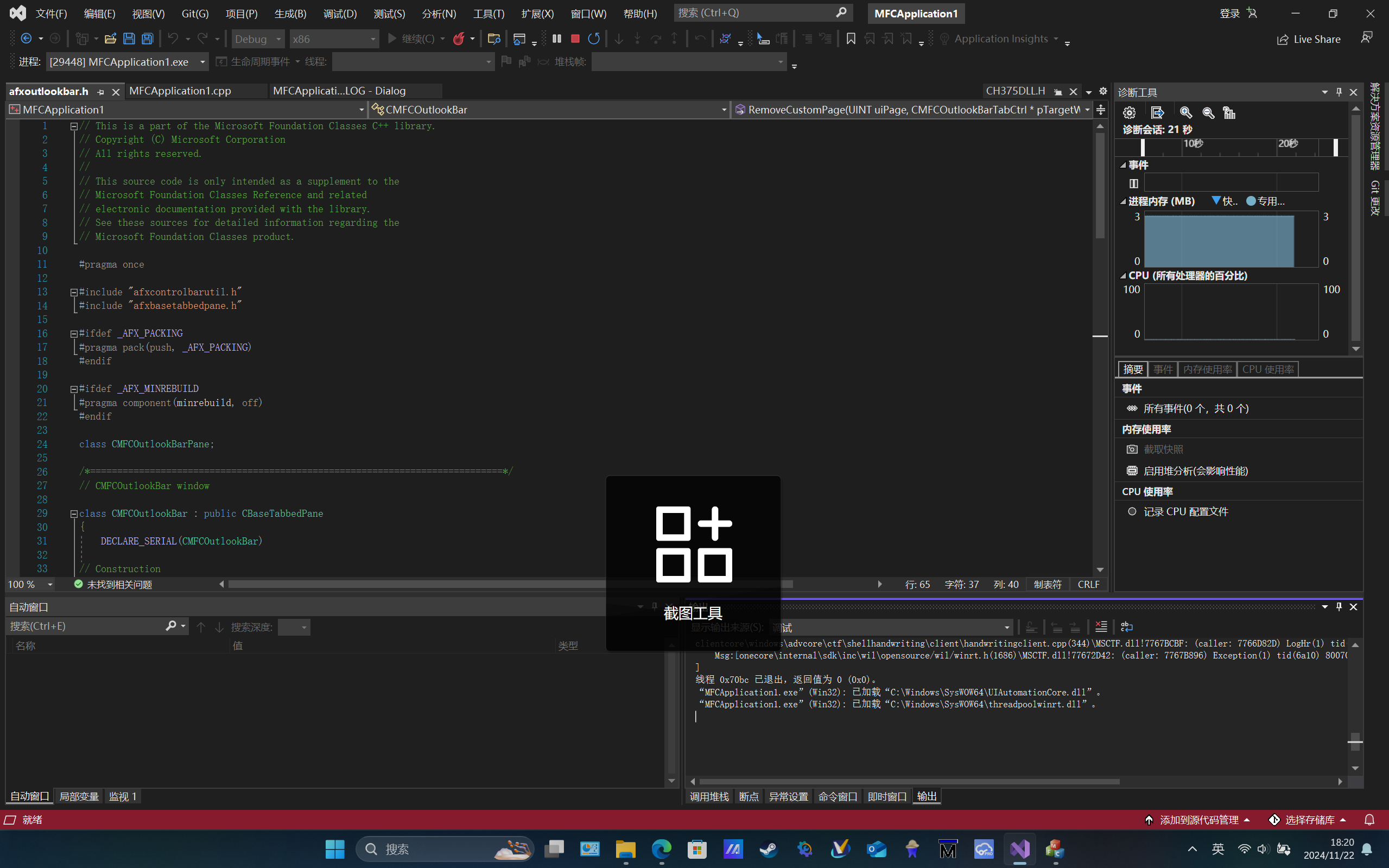Switch to the 调用堆栈 tab
The image size is (1389, 868).
(x=709, y=796)
